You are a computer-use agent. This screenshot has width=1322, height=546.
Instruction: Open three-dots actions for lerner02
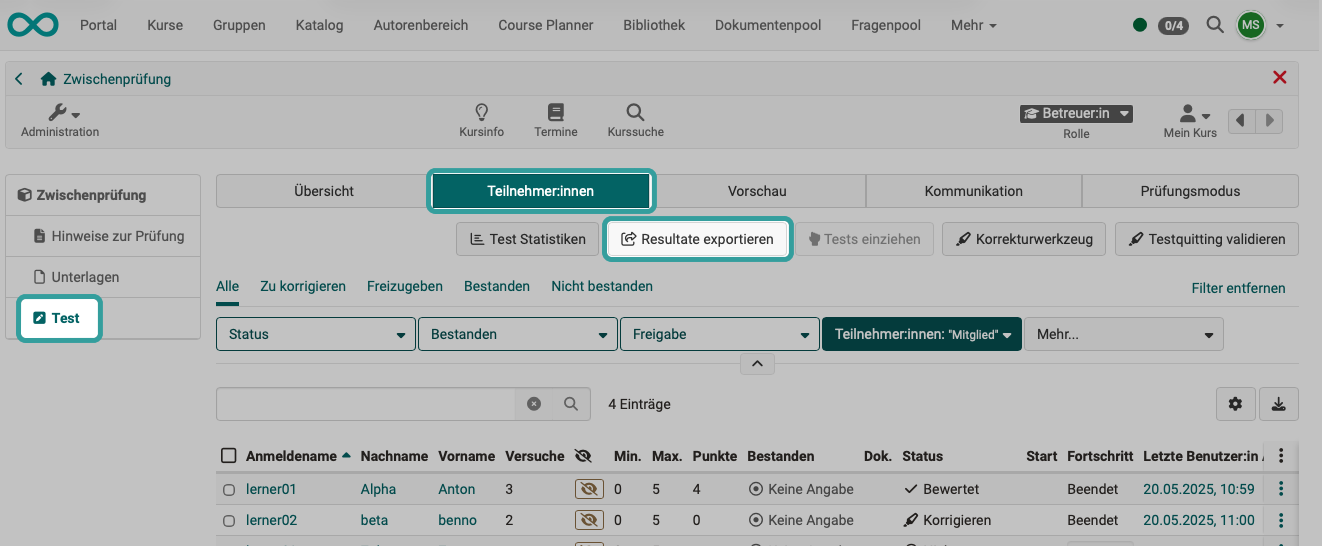click(x=1281, y=520)
